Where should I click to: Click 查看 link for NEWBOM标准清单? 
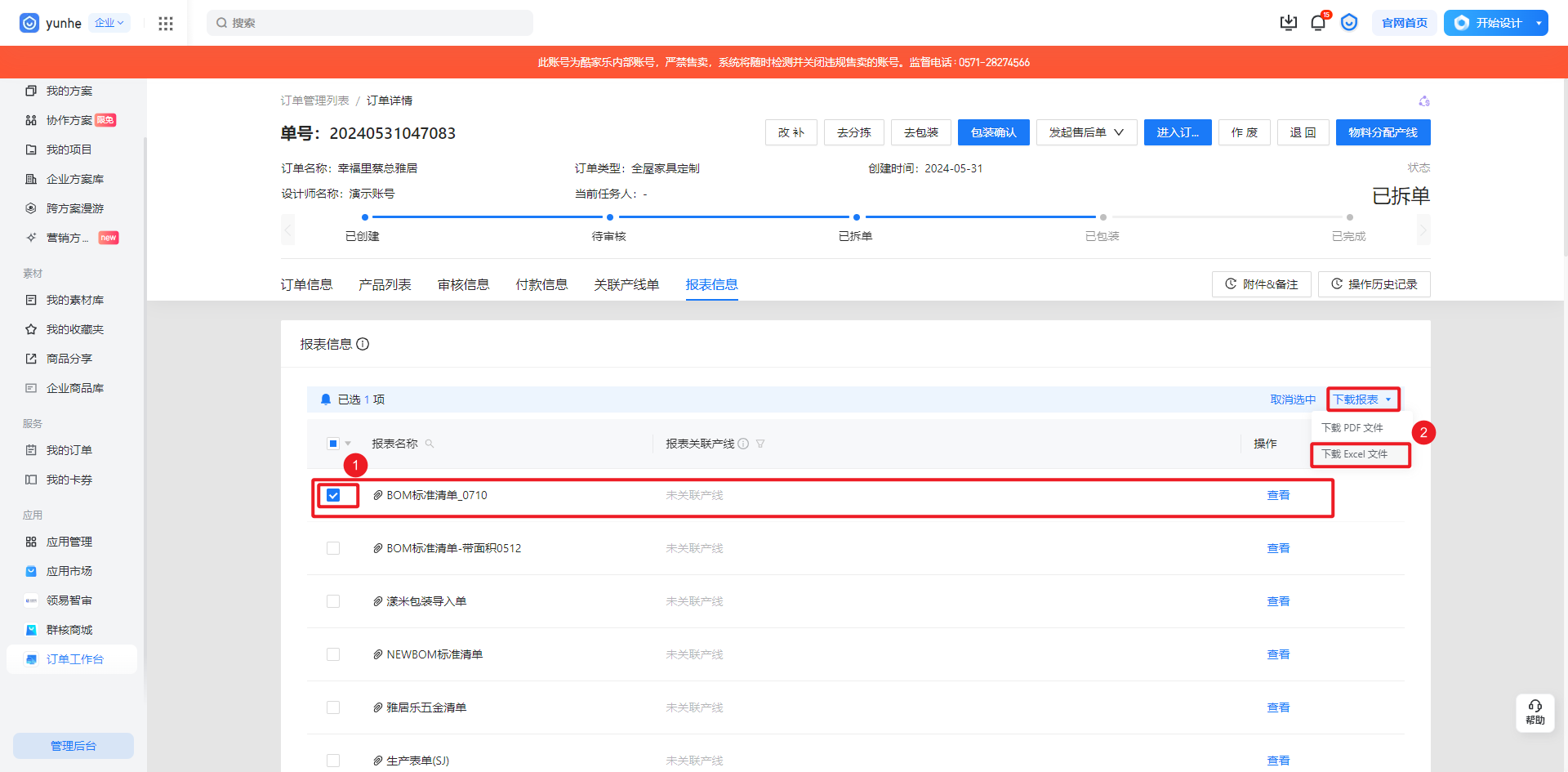(1278, 654)
